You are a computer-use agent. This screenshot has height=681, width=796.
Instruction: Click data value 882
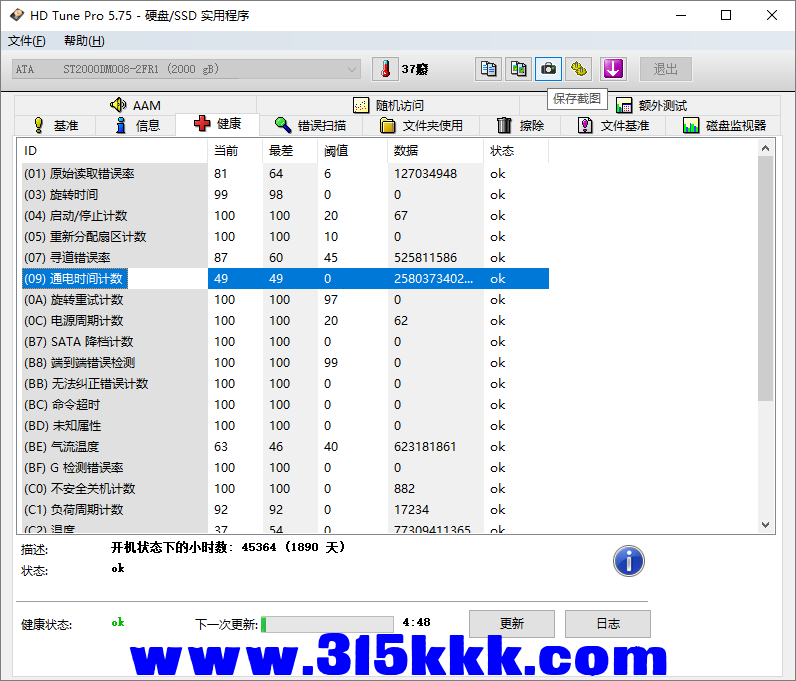tap(404, 489)
